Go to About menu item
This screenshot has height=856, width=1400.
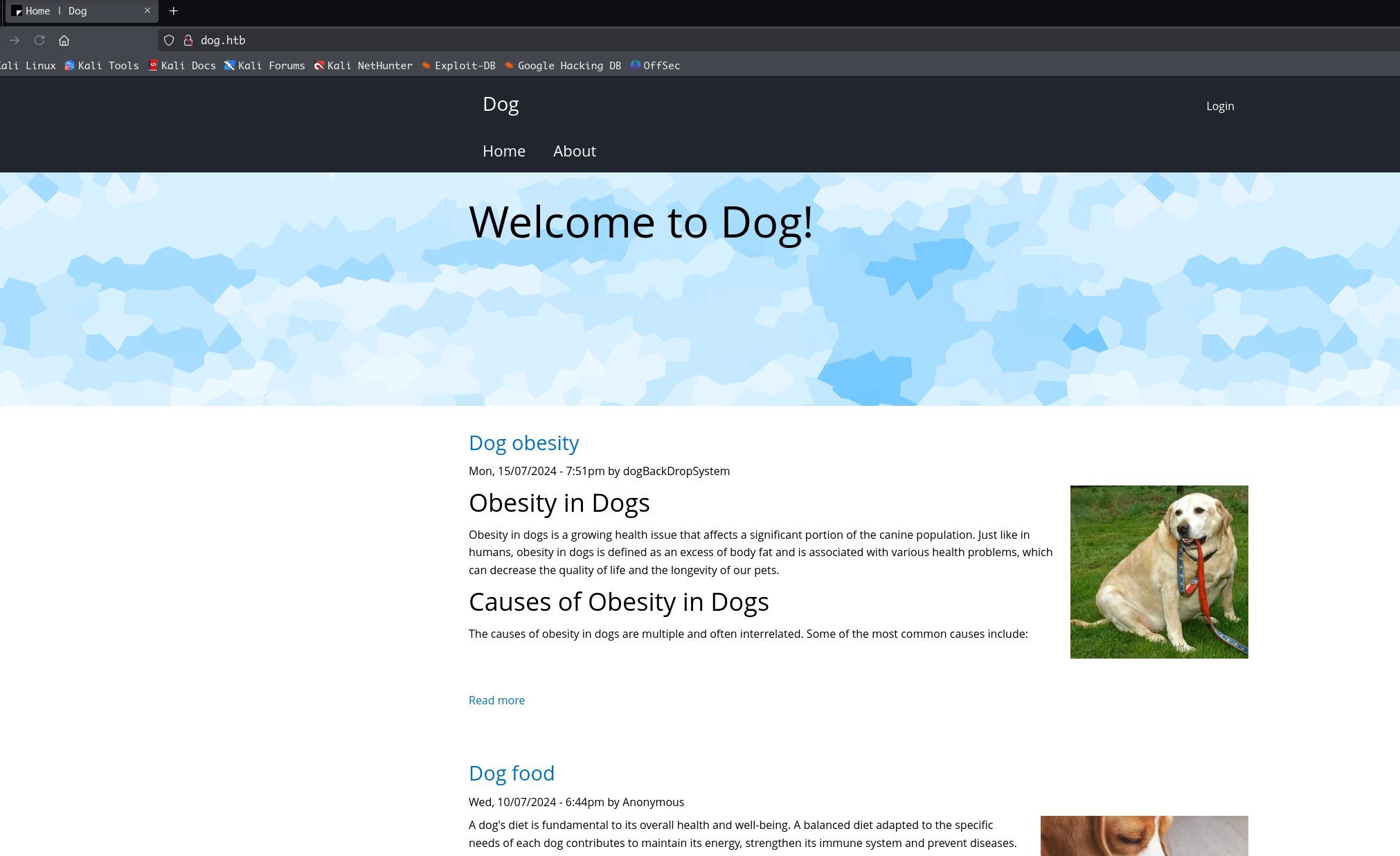575,151
